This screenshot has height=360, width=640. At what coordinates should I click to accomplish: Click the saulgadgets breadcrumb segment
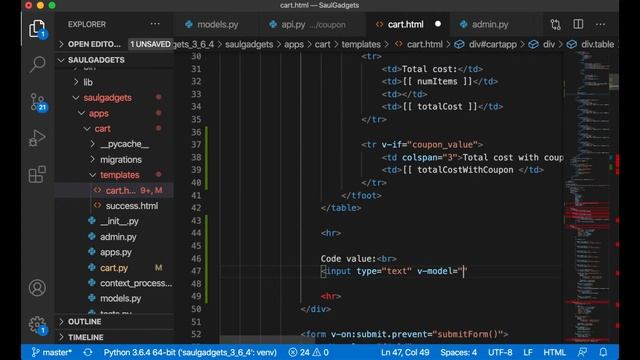coord(249,44)
